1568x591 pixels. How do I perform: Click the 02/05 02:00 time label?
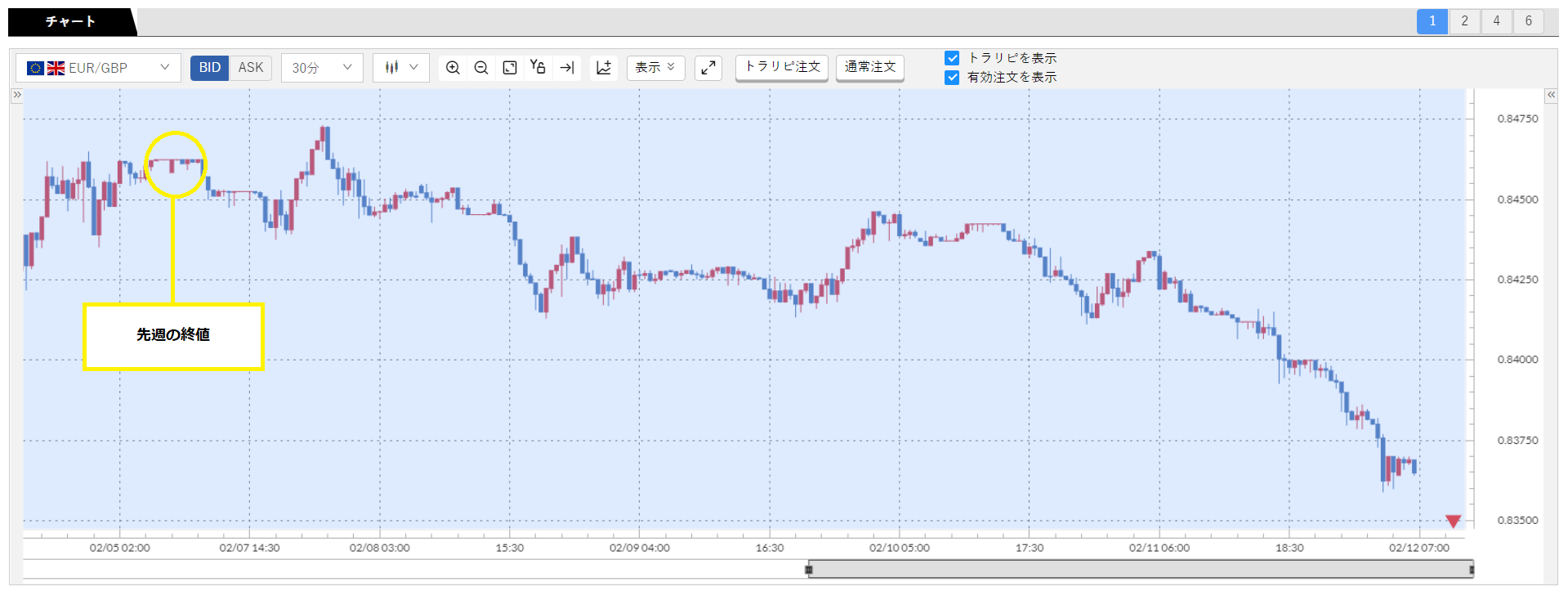pyautogui.click(x=120, y=548)
